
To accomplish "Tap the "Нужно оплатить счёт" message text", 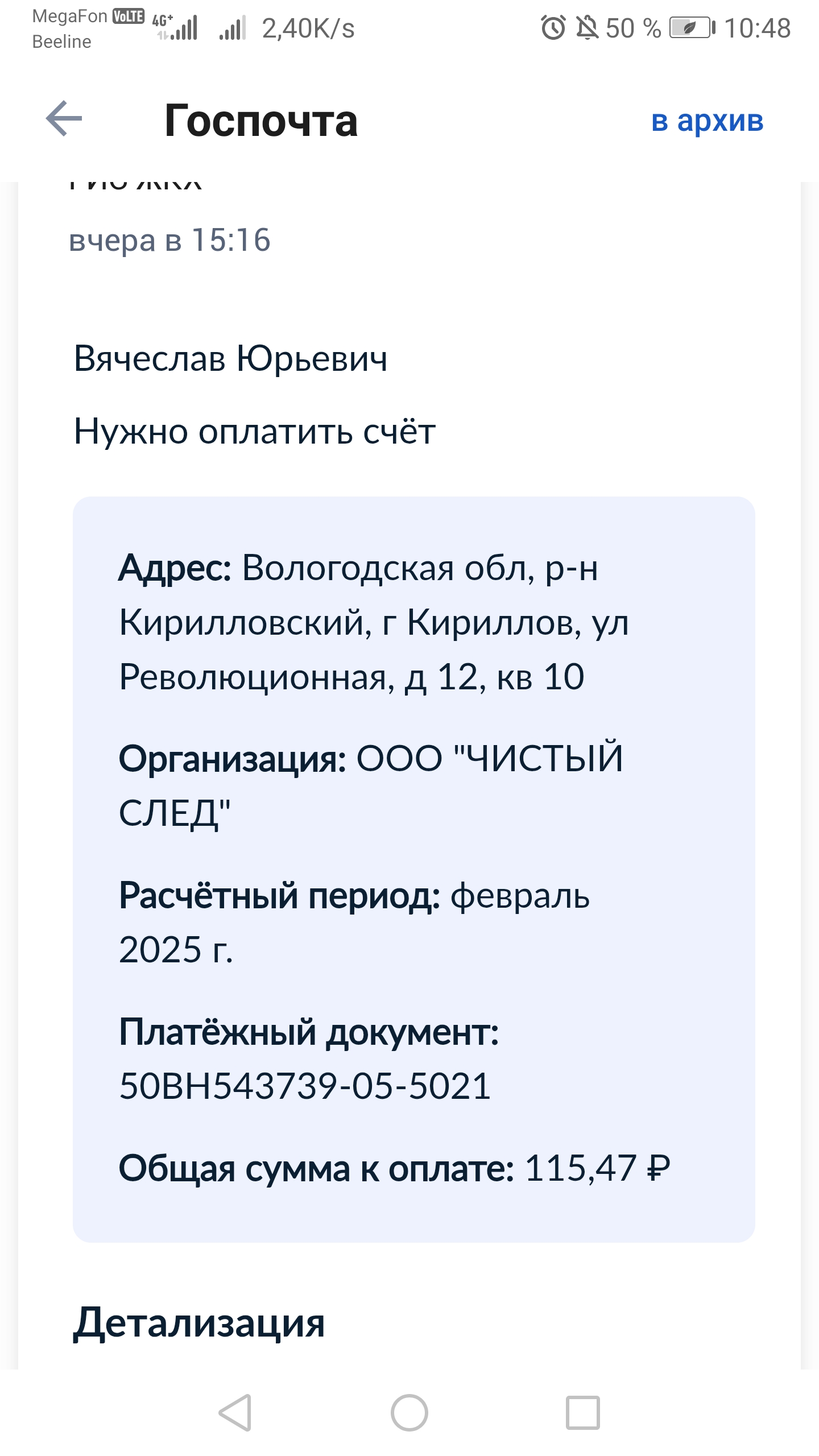I will click(x=255, y=431).
